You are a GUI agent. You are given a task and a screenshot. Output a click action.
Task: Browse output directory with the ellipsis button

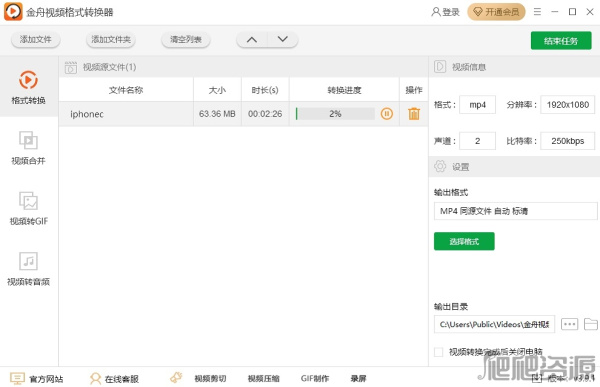(x=569, y=324)
